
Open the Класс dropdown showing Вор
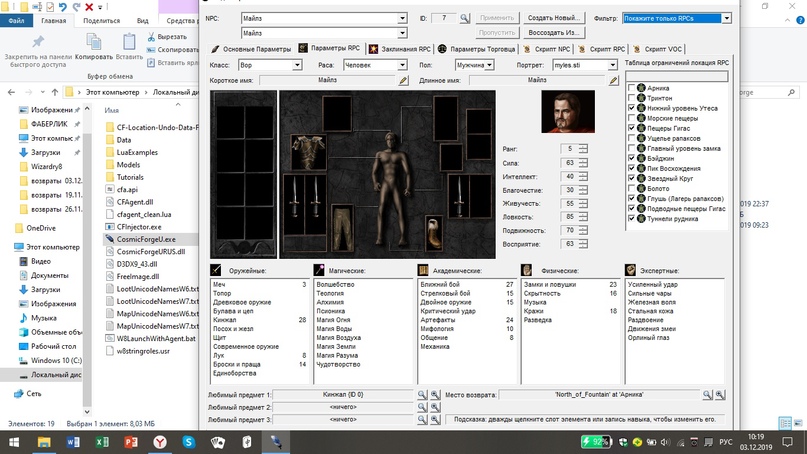tap(297, 65)
